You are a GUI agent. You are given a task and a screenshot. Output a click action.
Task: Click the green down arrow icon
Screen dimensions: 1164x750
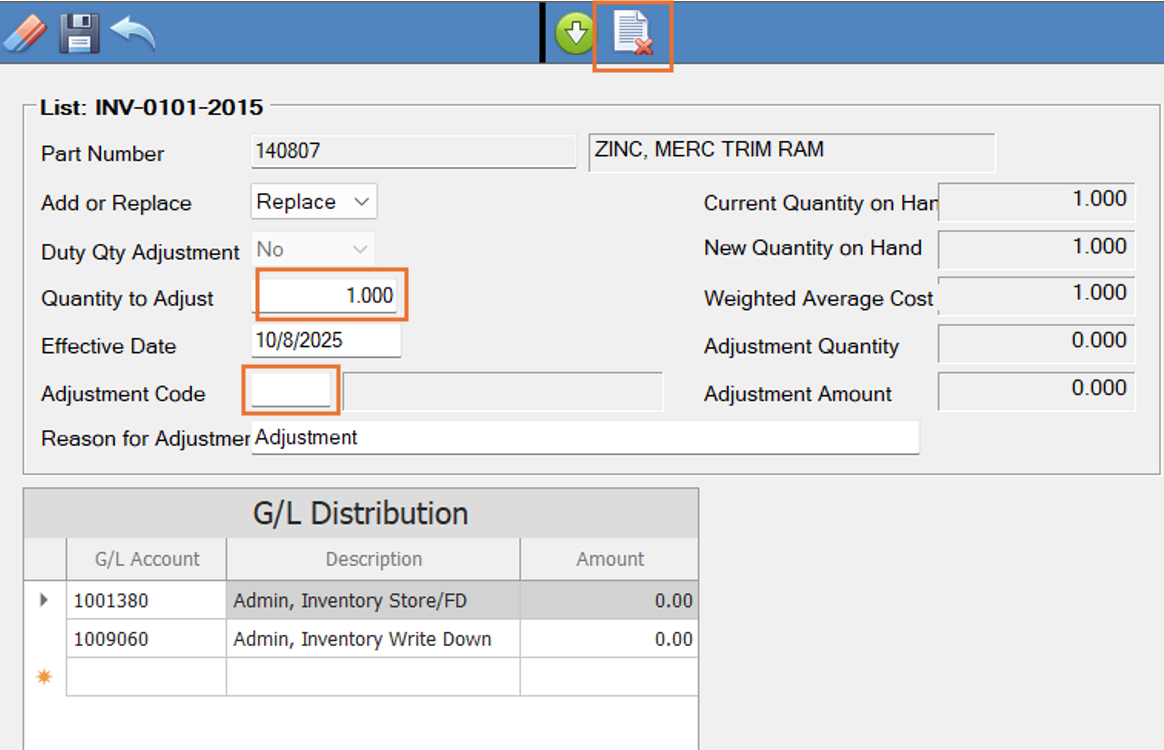(575, 36)
